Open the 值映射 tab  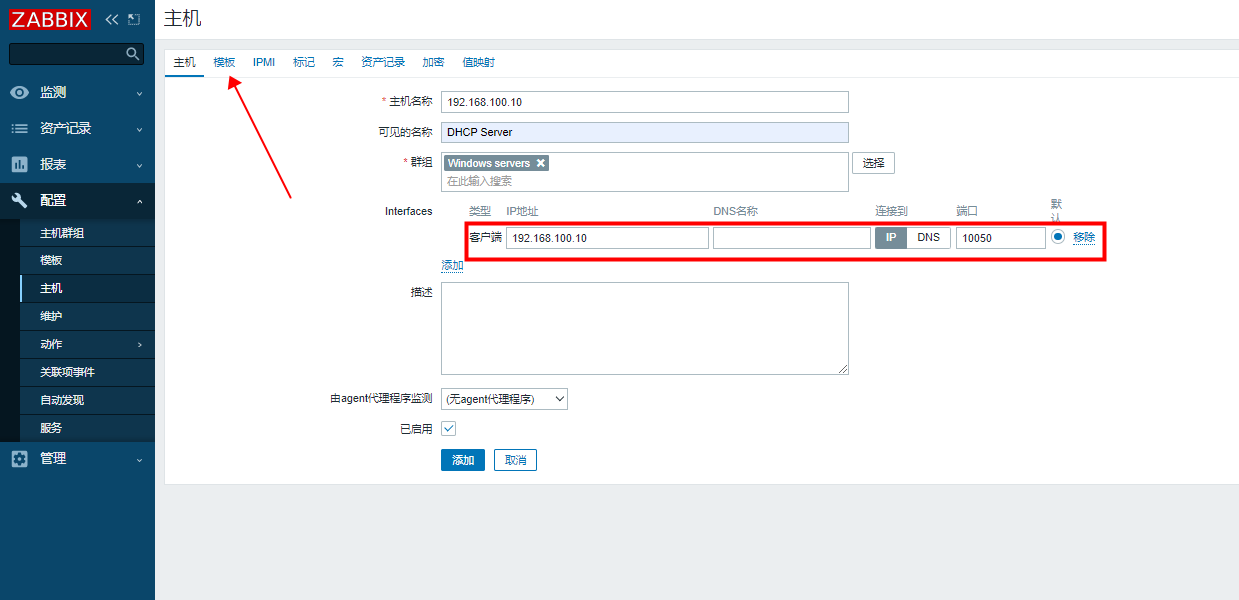pos(478,62)
